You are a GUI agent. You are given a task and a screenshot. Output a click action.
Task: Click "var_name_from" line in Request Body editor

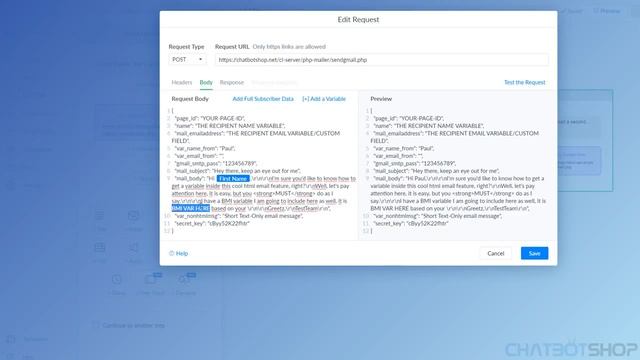click(x=205, y=148)
